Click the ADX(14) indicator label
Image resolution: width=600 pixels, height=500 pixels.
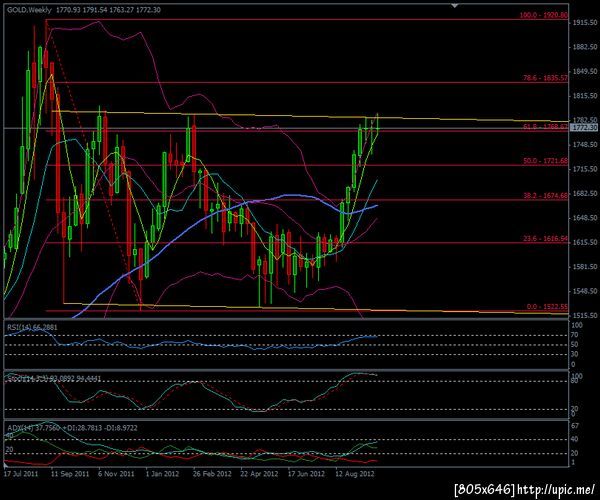(72, 428)
